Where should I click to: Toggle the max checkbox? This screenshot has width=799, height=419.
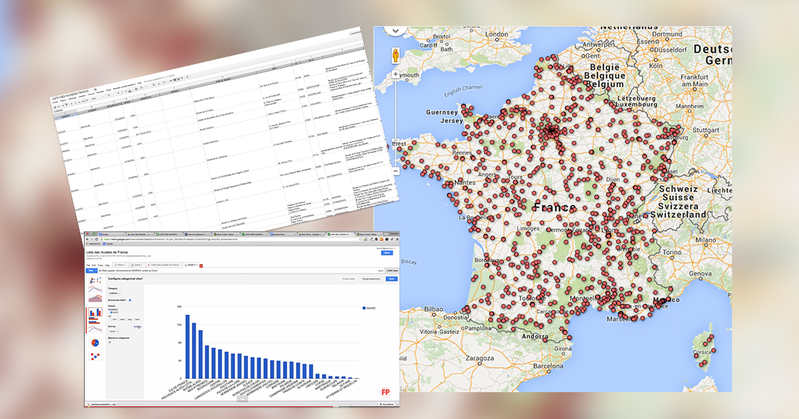coord(119,319)
